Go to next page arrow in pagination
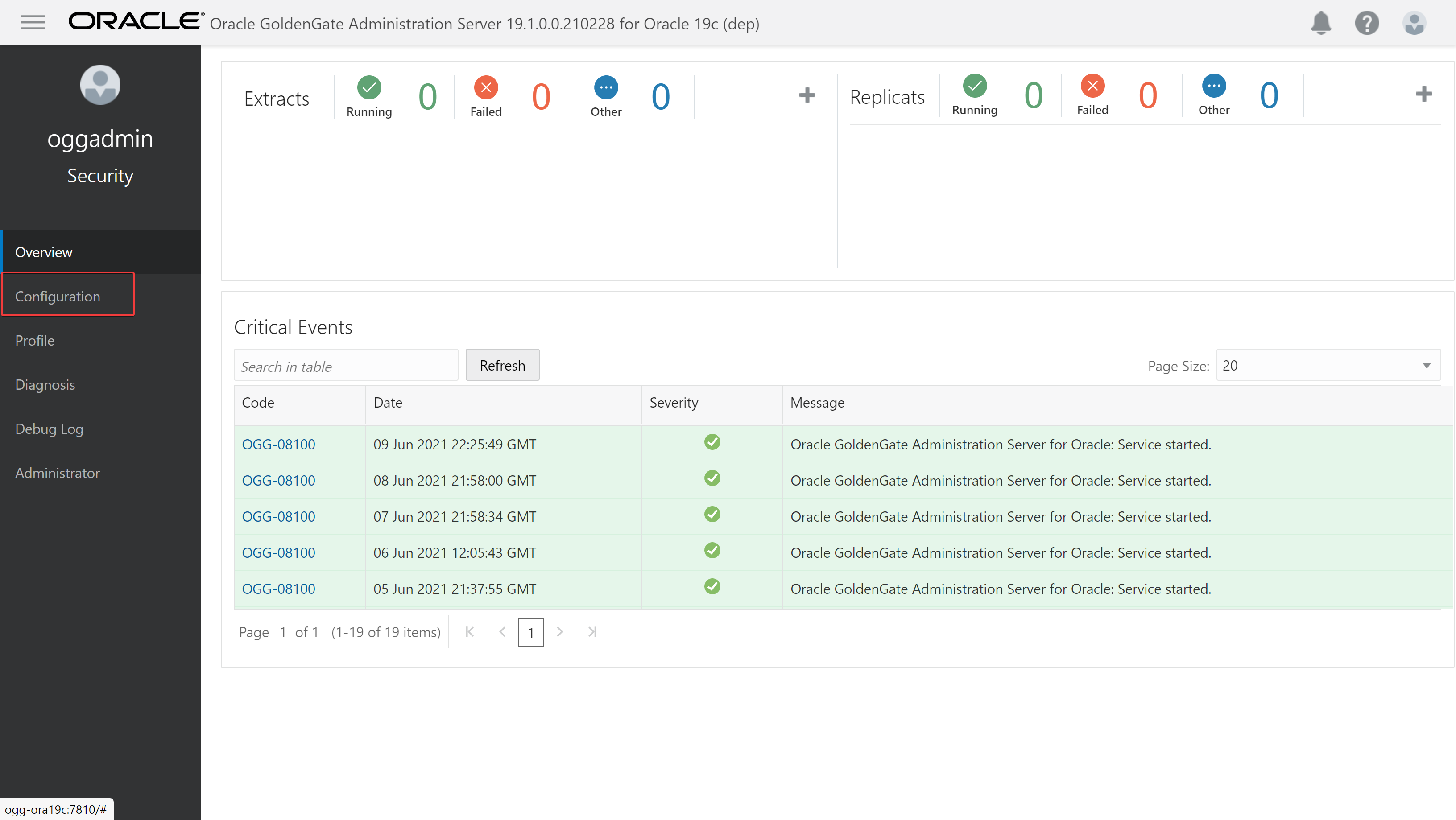The image size is (1456, 820). [559, 632]
